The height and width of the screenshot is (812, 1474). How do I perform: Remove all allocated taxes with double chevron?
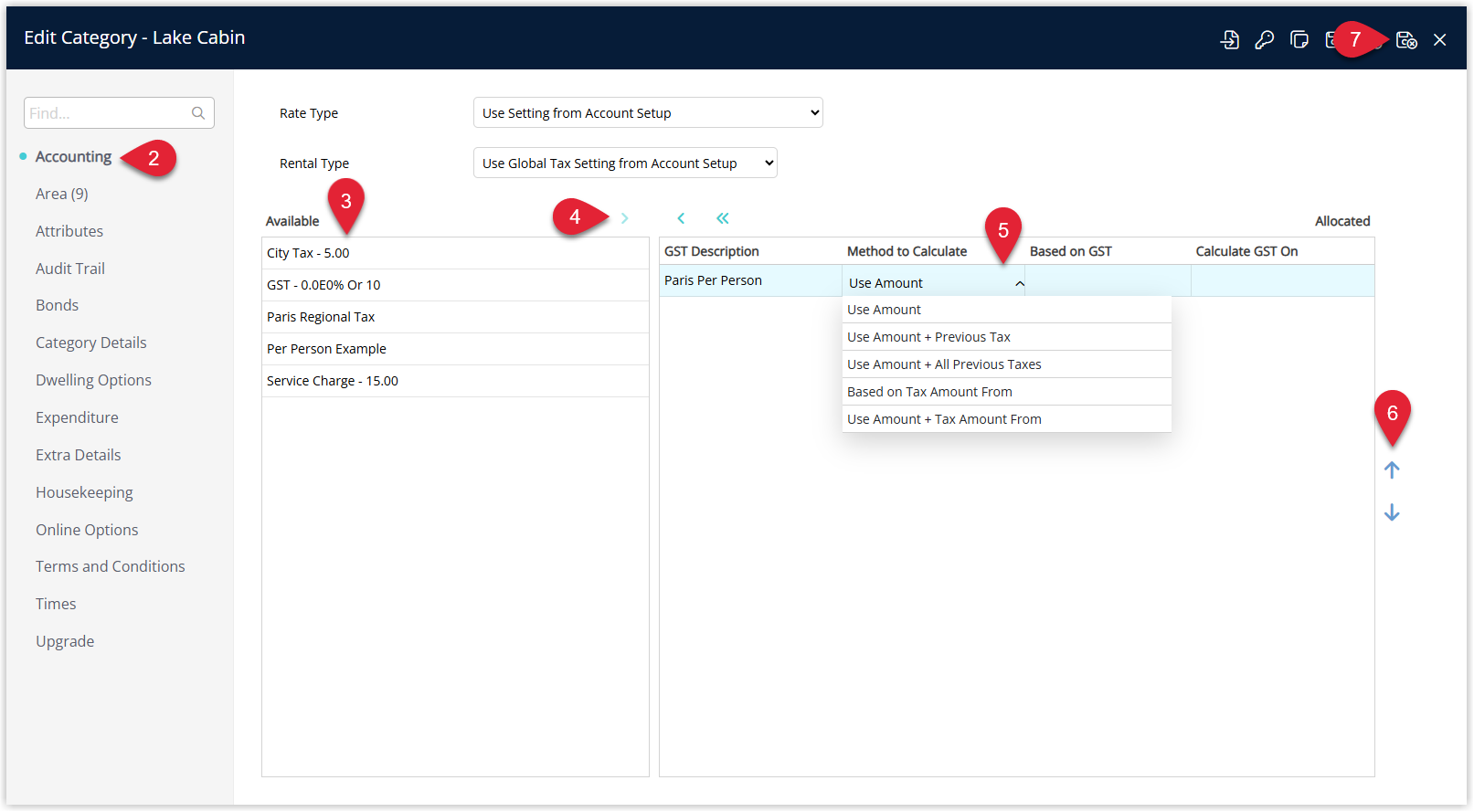point(723,218)
